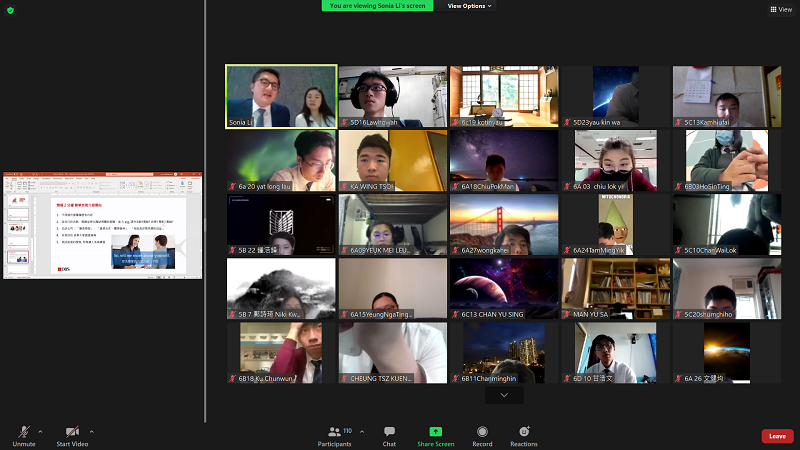Select the 6D 10 participant video tile

[615, 352]
